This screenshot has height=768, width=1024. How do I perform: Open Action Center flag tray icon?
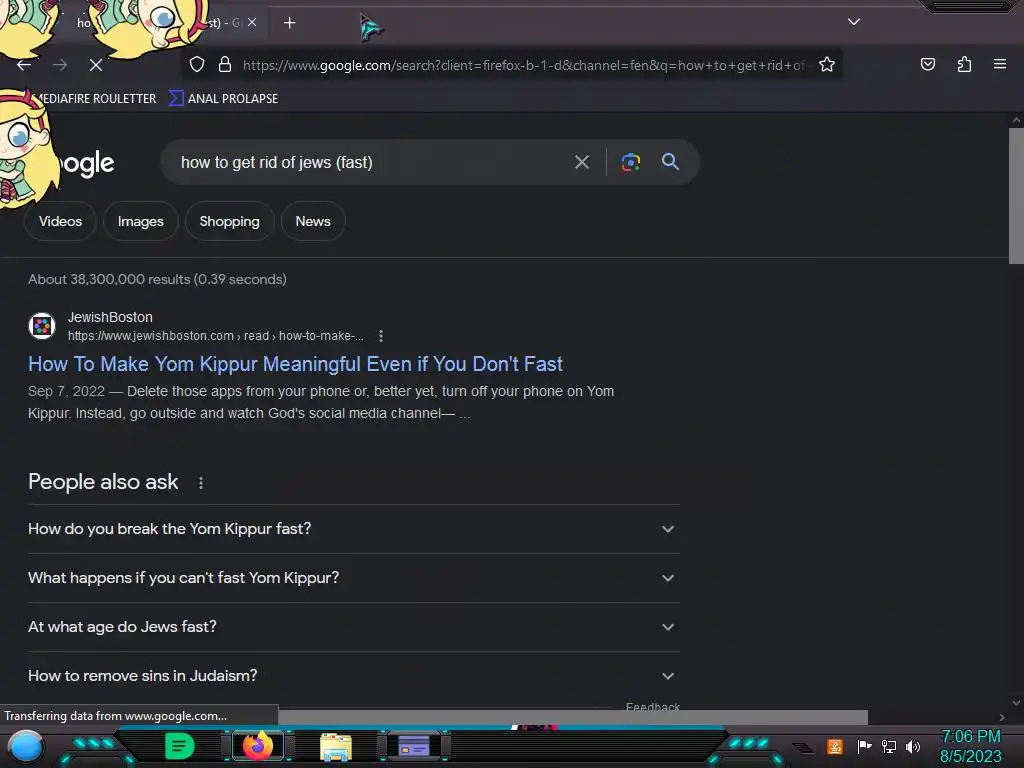pyautogui.click(x=864, y=746)
